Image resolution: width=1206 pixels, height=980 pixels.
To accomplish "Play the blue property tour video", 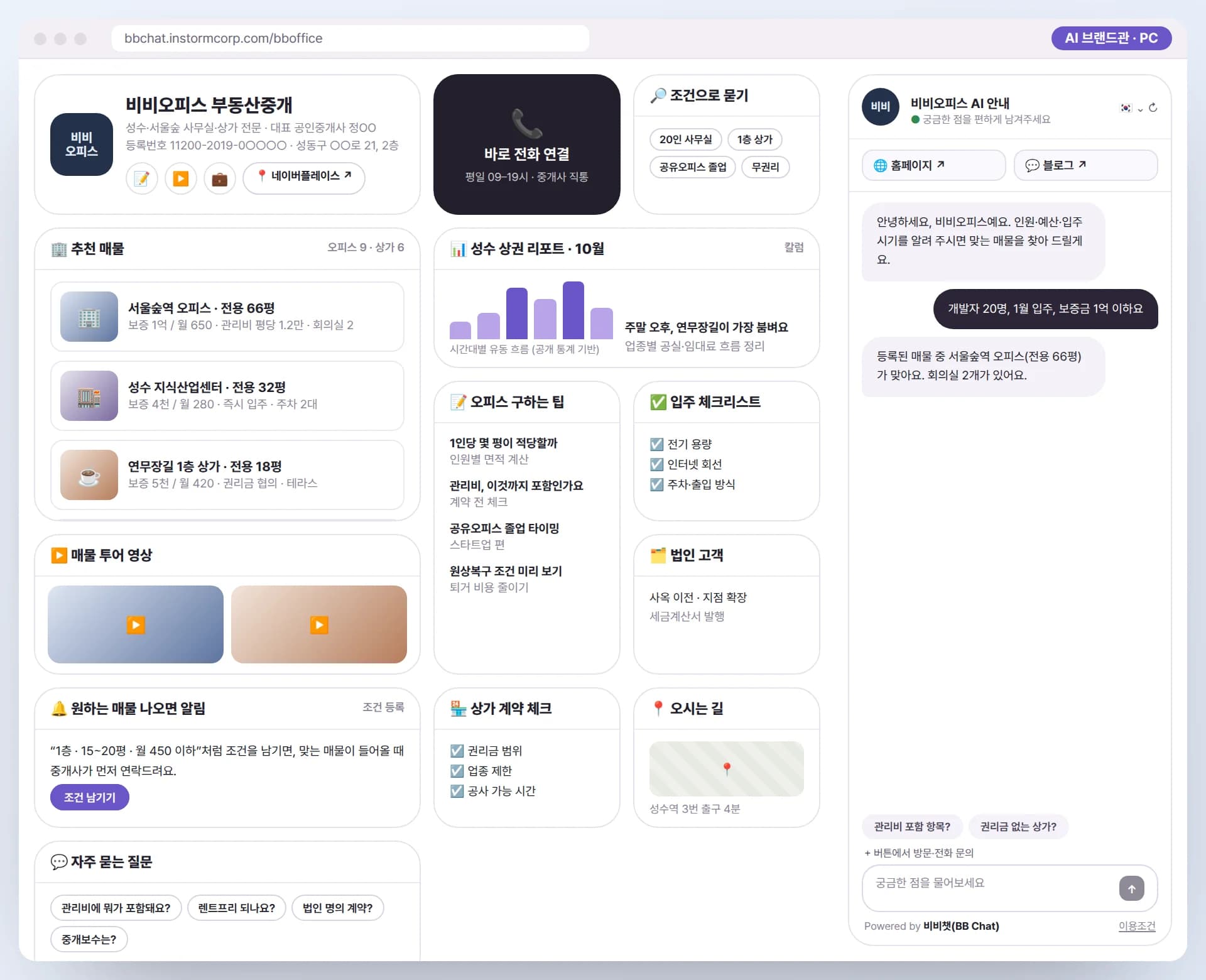I will pyautogui.click(x=136, y=624).
